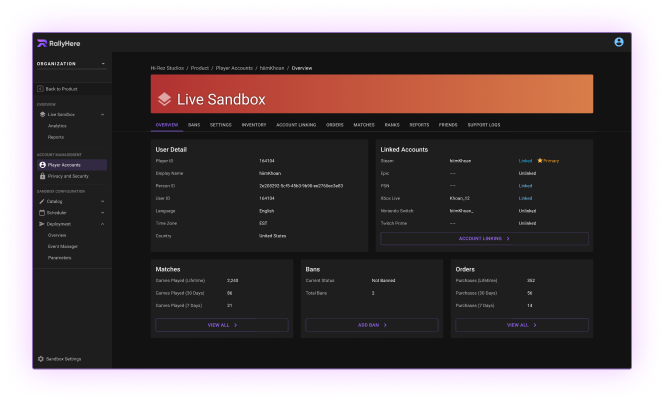Click the Player Accounts sidebar icon

point(41,165)
